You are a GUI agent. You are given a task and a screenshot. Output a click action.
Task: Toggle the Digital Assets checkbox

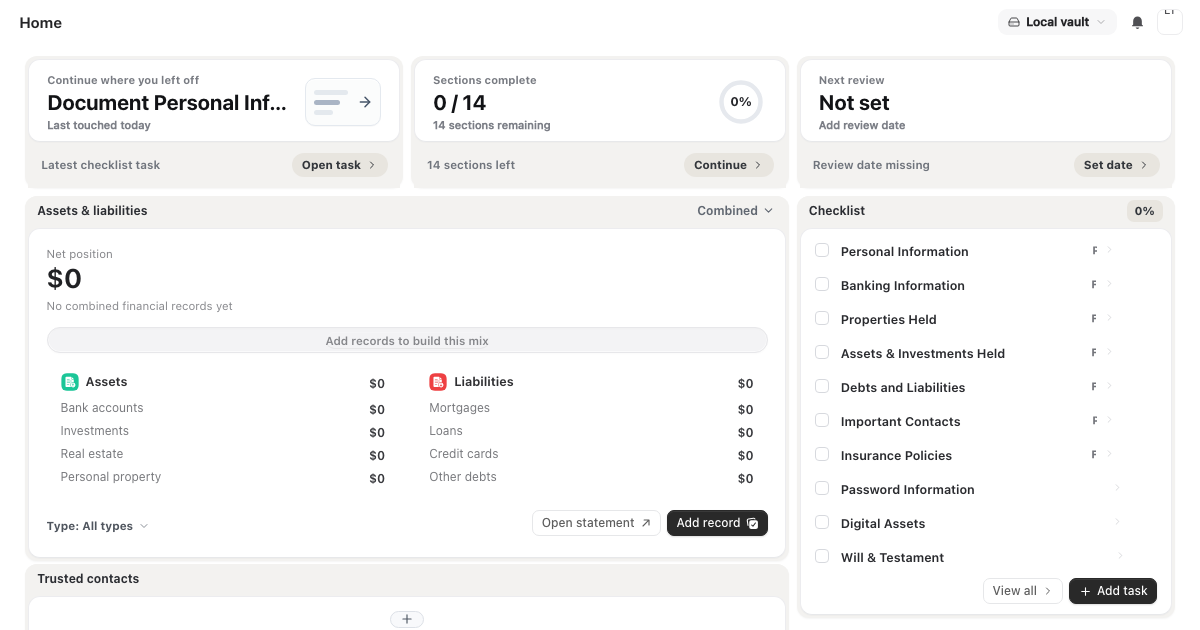pyautogui.click(x=822, y=523)
